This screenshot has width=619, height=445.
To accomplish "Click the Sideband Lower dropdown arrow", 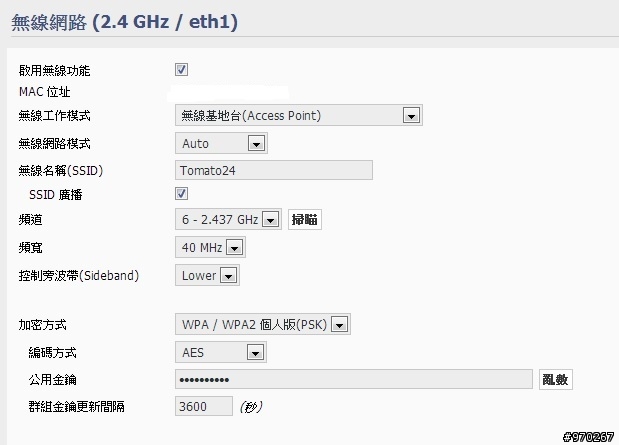I will point(228,276).
